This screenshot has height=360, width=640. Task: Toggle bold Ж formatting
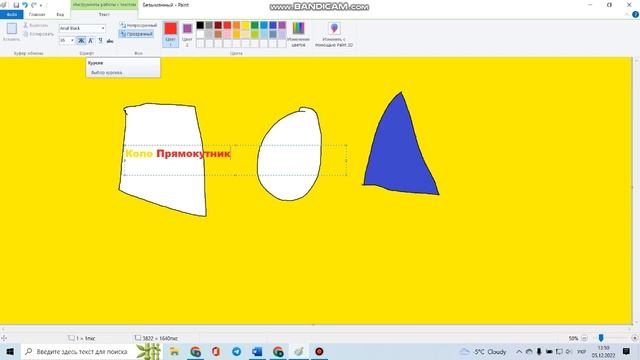point(81,40)
